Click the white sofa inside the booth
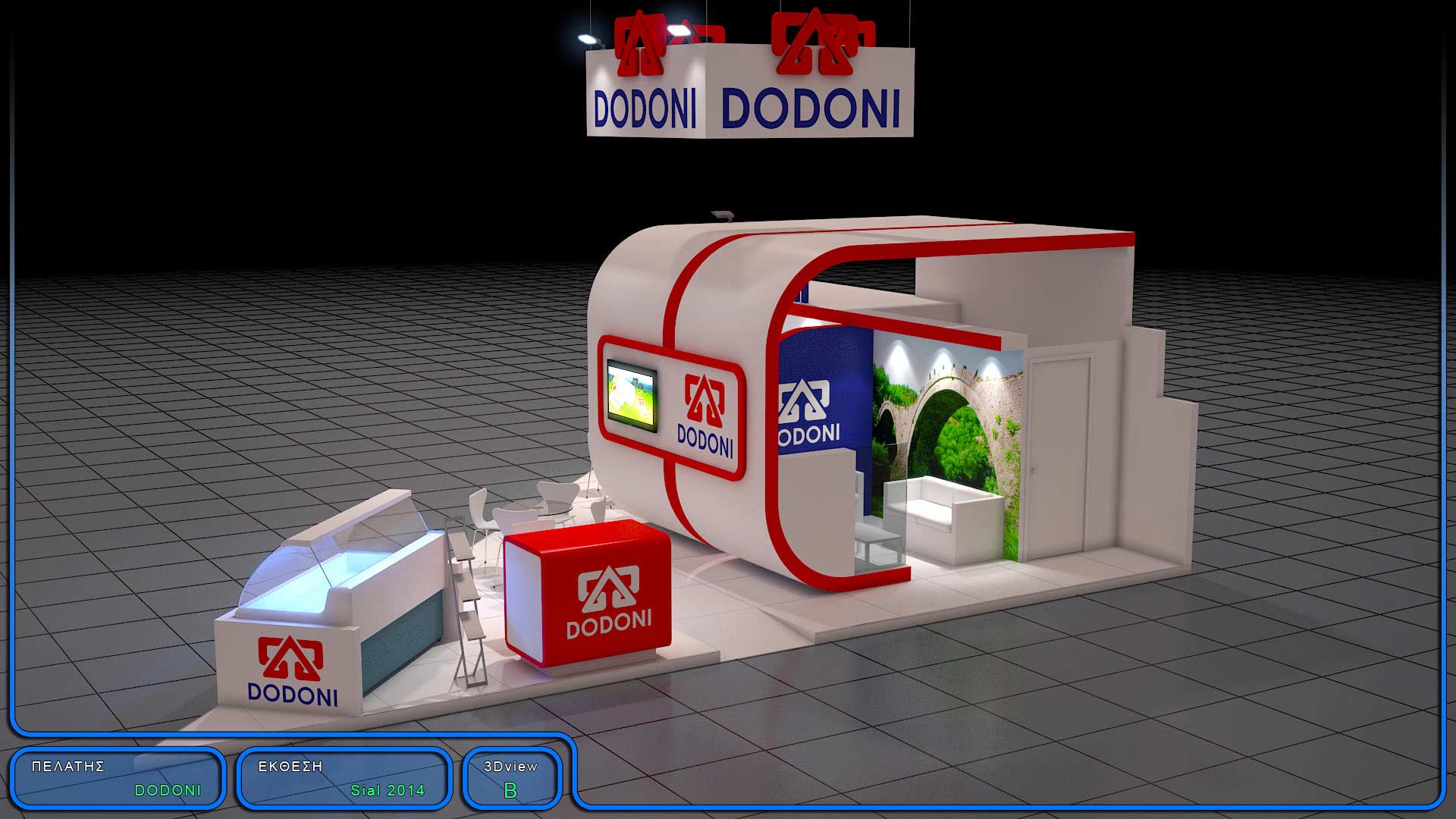This screenshot has height=819, width=1456. (944, 519)
